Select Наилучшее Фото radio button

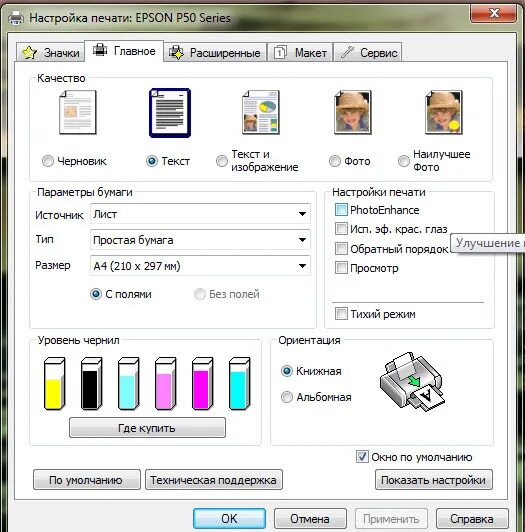[404, 161]
